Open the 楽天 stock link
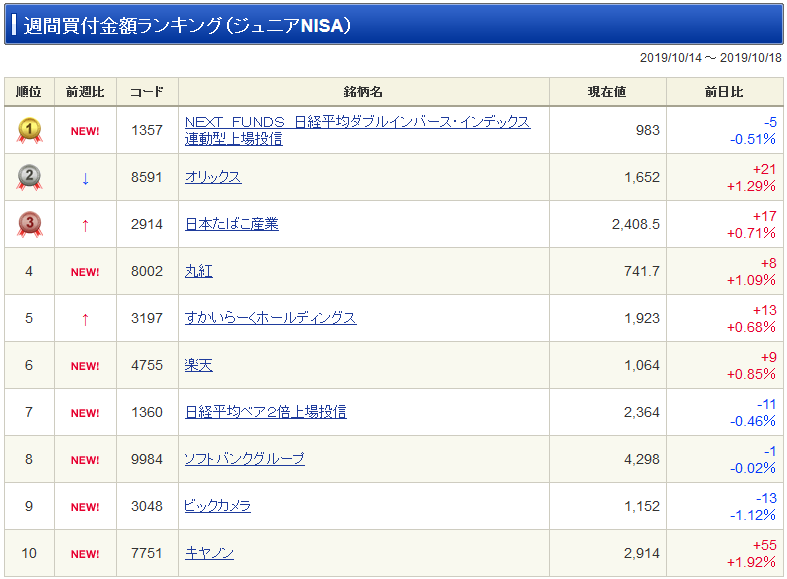 [199, 365]
